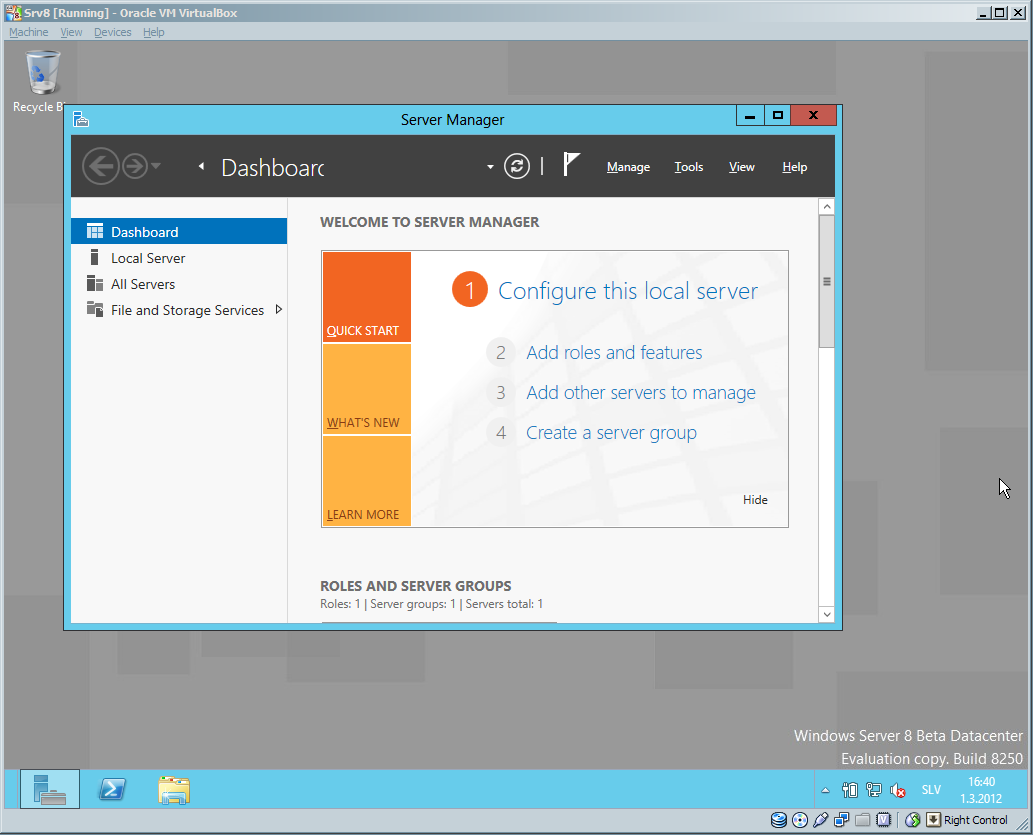This screenshot has height=835, width=1033.
Task: Click the muted volume tray icon
Action: (x=897, y=790)
